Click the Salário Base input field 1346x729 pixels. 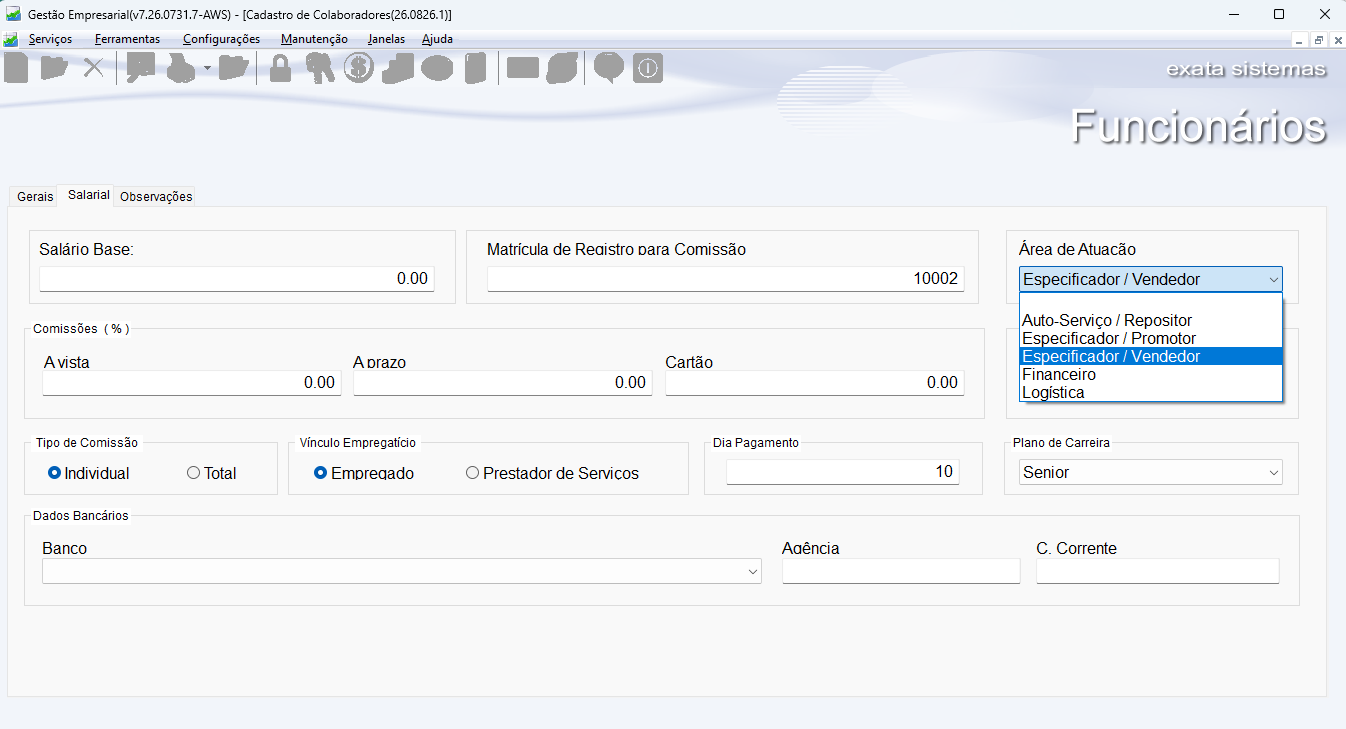[x=237, y=279]
